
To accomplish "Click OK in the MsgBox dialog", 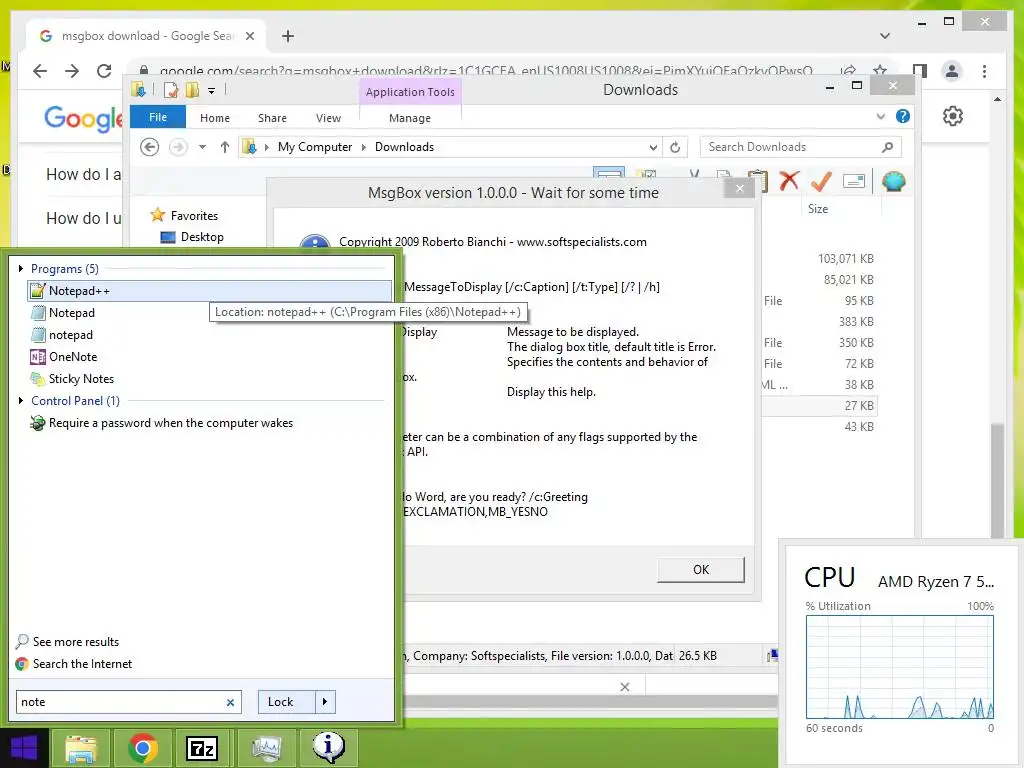I will (x=701, y=569).
